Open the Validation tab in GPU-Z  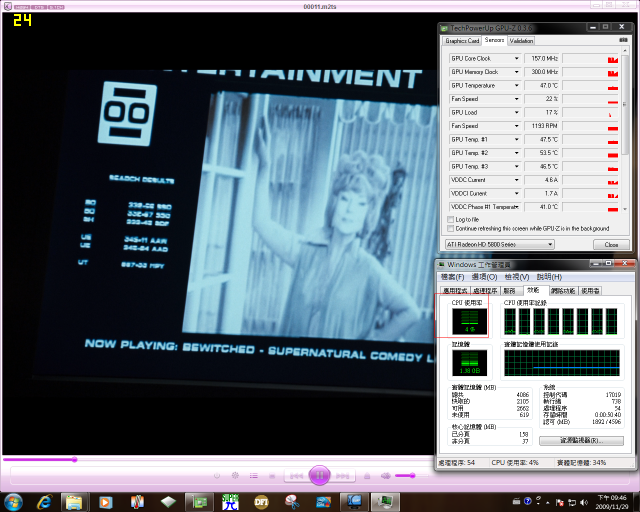[x=521, y=41]
